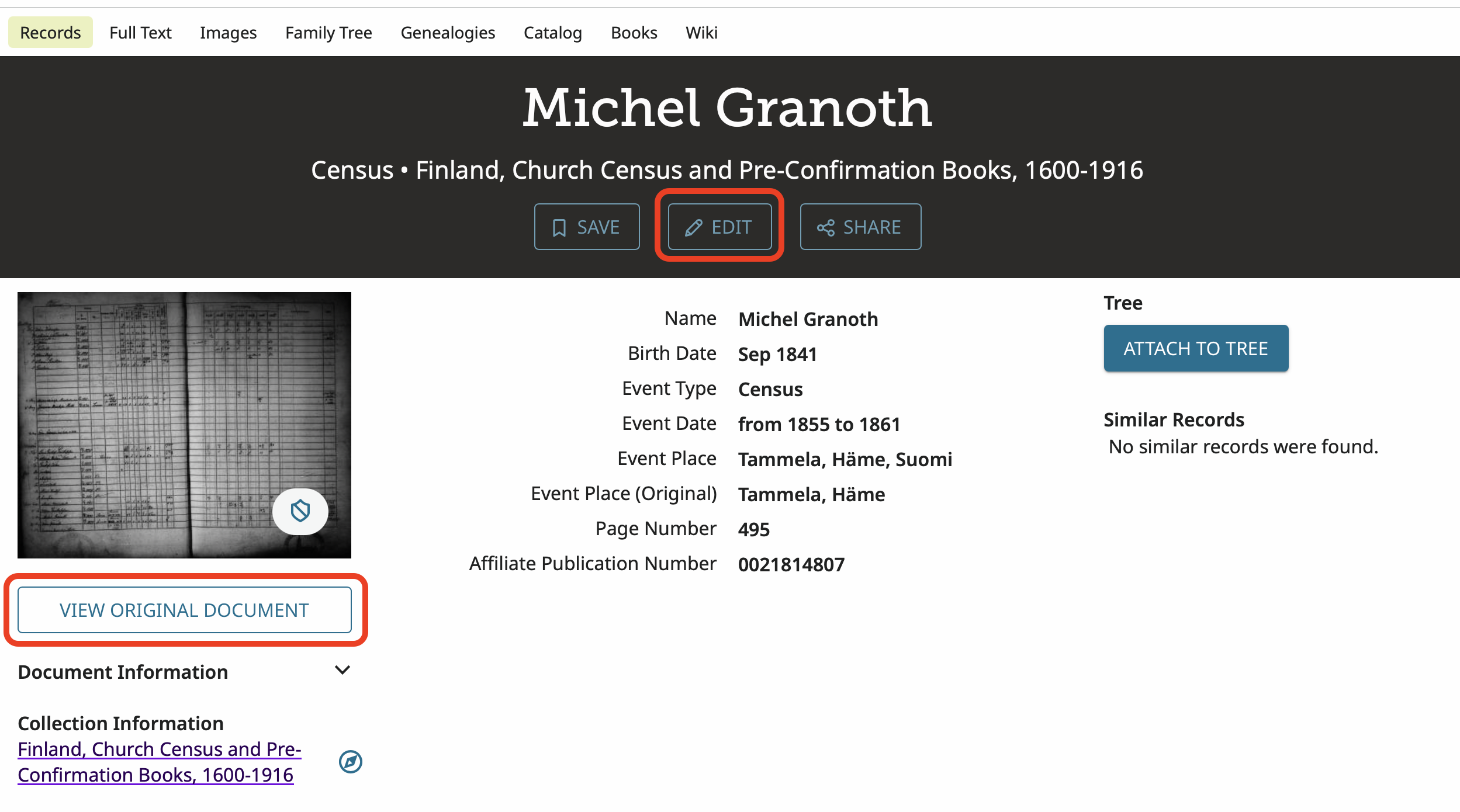
Task: Open the Catalog tab
Action: (552, 33)
